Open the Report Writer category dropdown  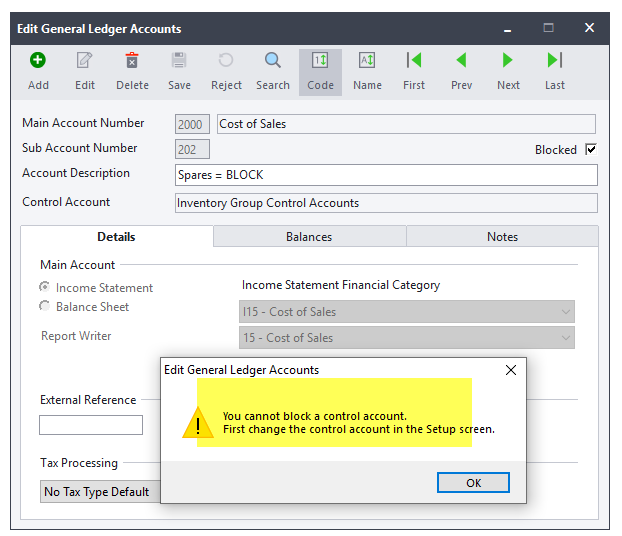pos(406,338)
